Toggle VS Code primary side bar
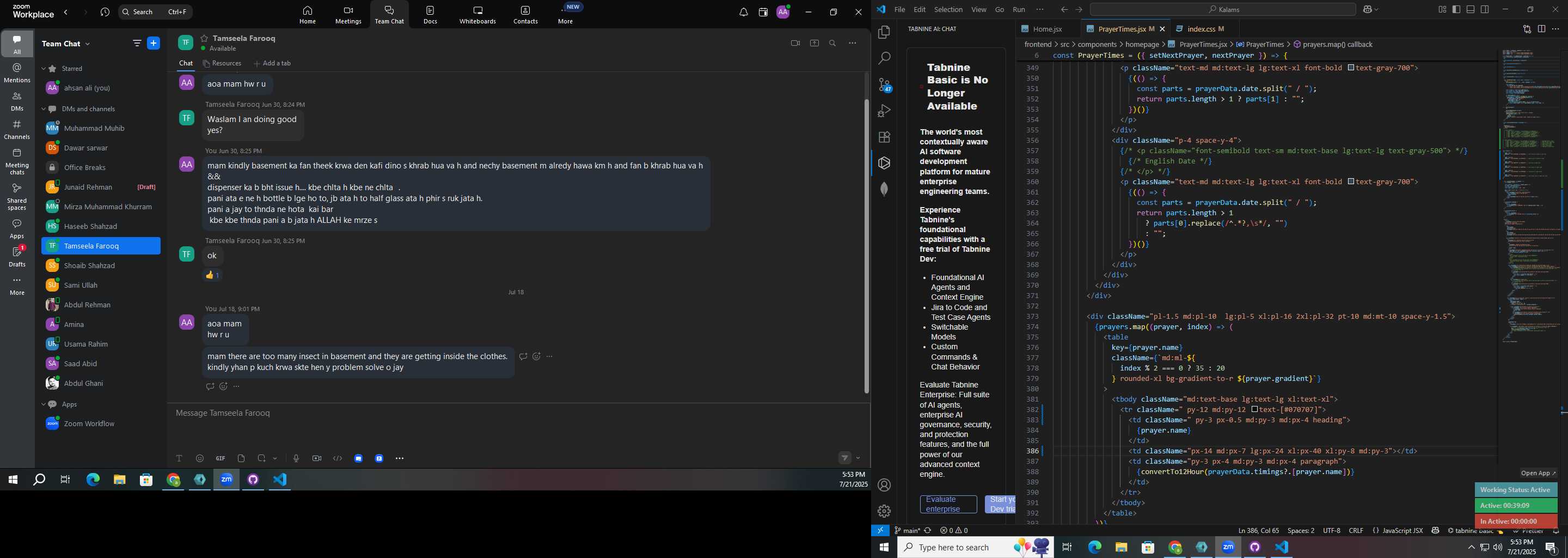Viewport: 1568px width, 558px height. tap(1456, 9)
